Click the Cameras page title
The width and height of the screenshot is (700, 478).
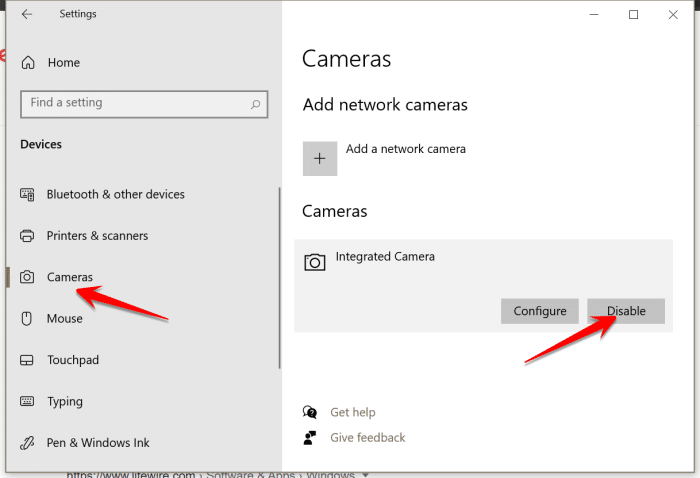pos(346,59)
